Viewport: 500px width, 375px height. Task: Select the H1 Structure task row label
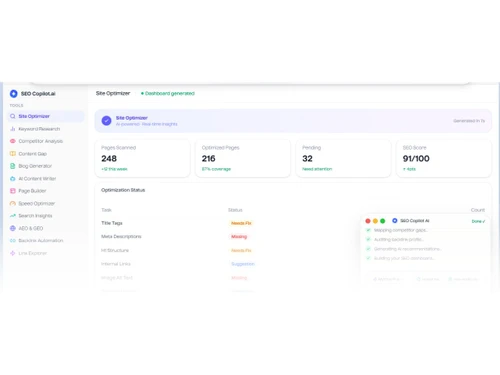(x=115, y=250)
